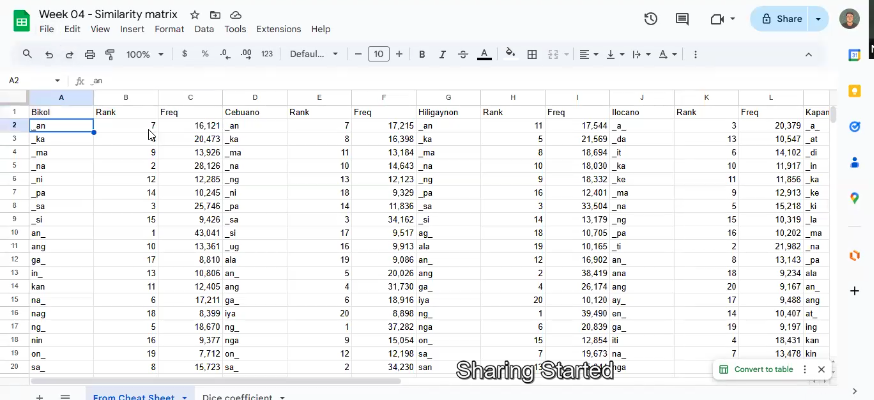
Task: Click the print icon
Action: (x=91, y=54)
